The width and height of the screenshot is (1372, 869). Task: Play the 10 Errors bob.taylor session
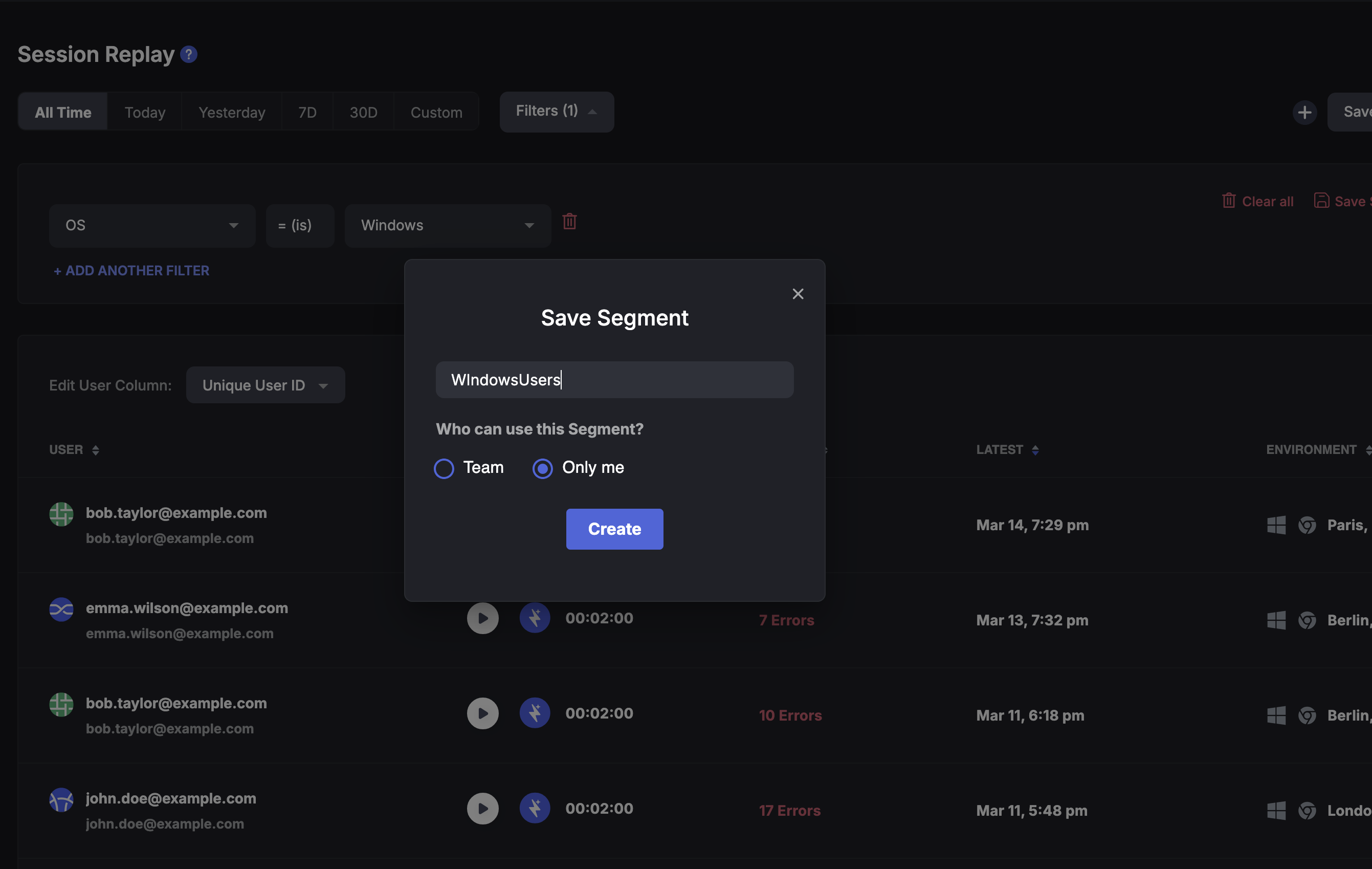coord(482,713)
